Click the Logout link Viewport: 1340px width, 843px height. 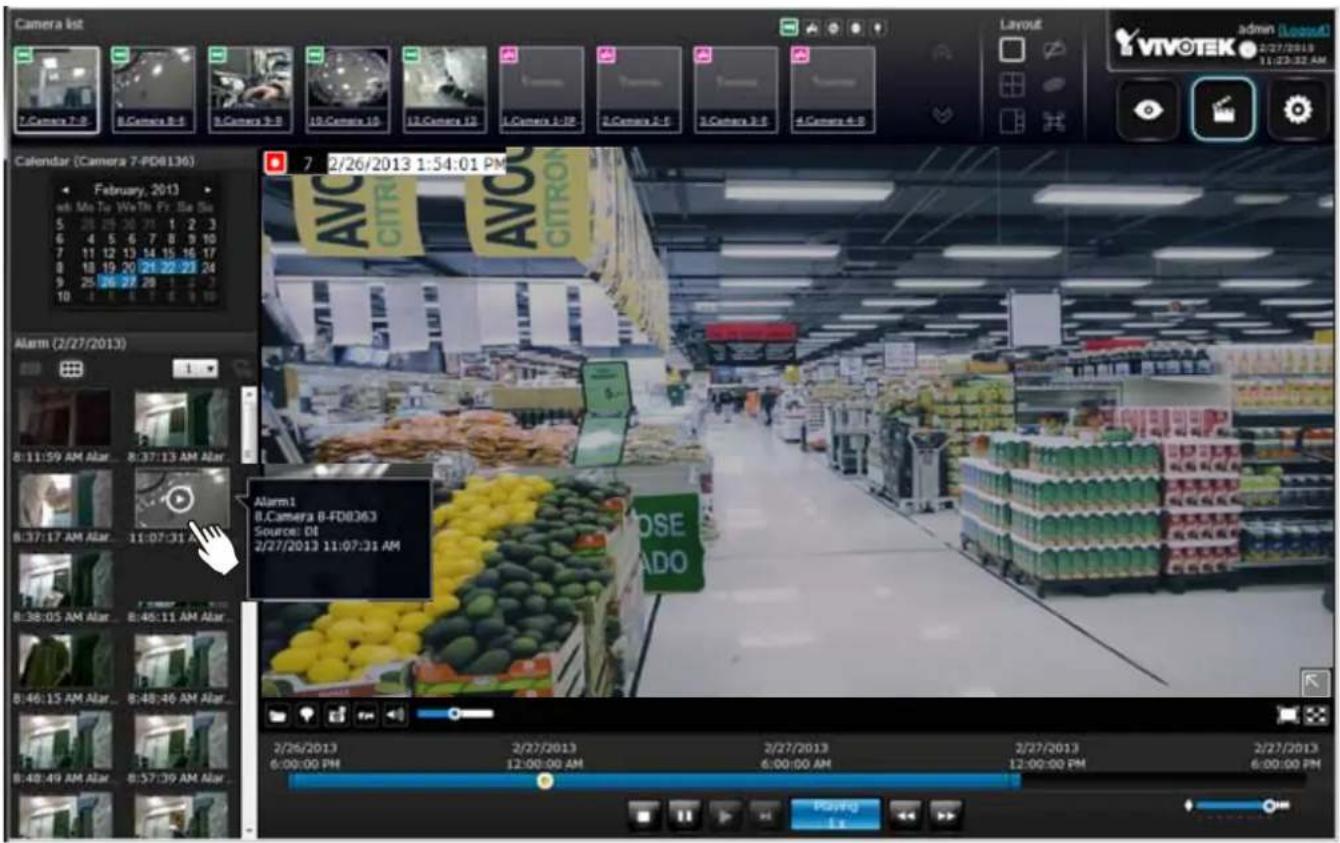pyautogui.click(x=1303, y=31)
